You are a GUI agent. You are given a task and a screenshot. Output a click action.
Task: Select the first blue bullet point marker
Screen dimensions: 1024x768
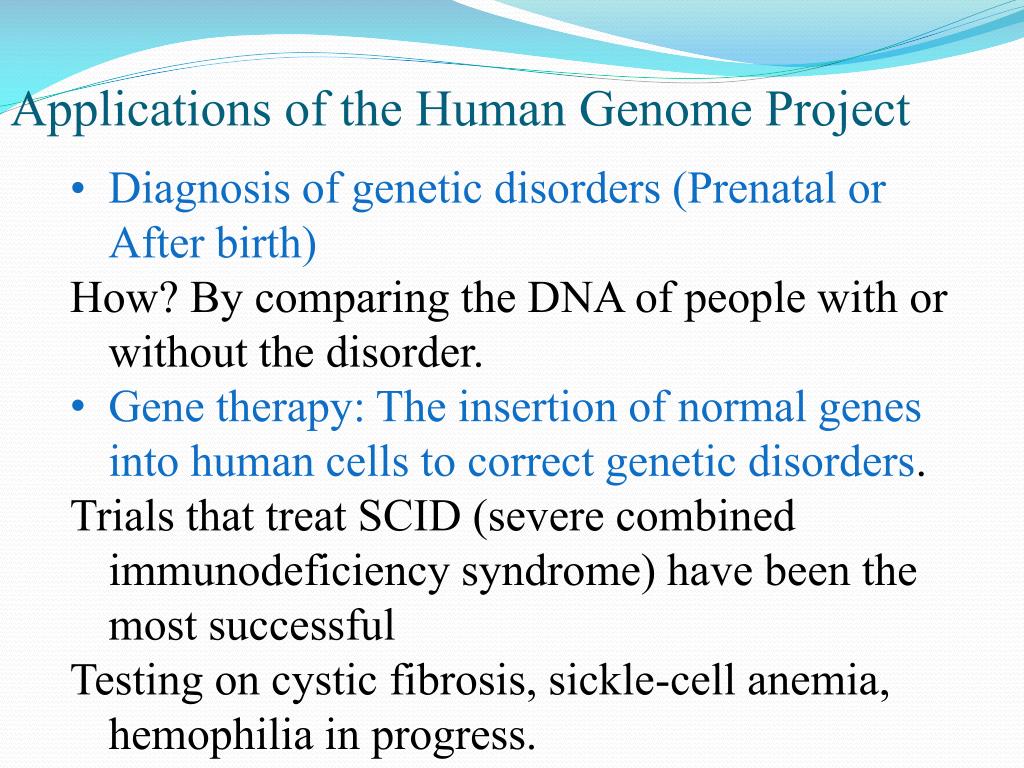click(x=78, y=190)
